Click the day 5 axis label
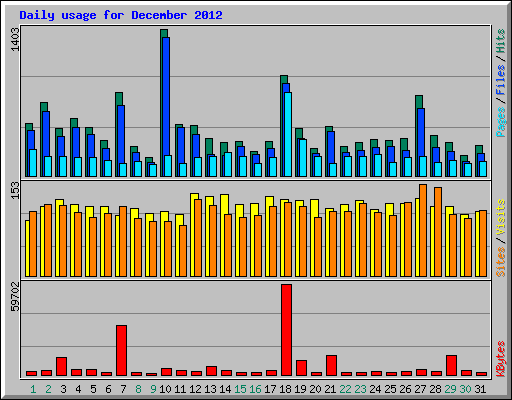The width and height of the screenshot is (512, 400). pos(93,389)
